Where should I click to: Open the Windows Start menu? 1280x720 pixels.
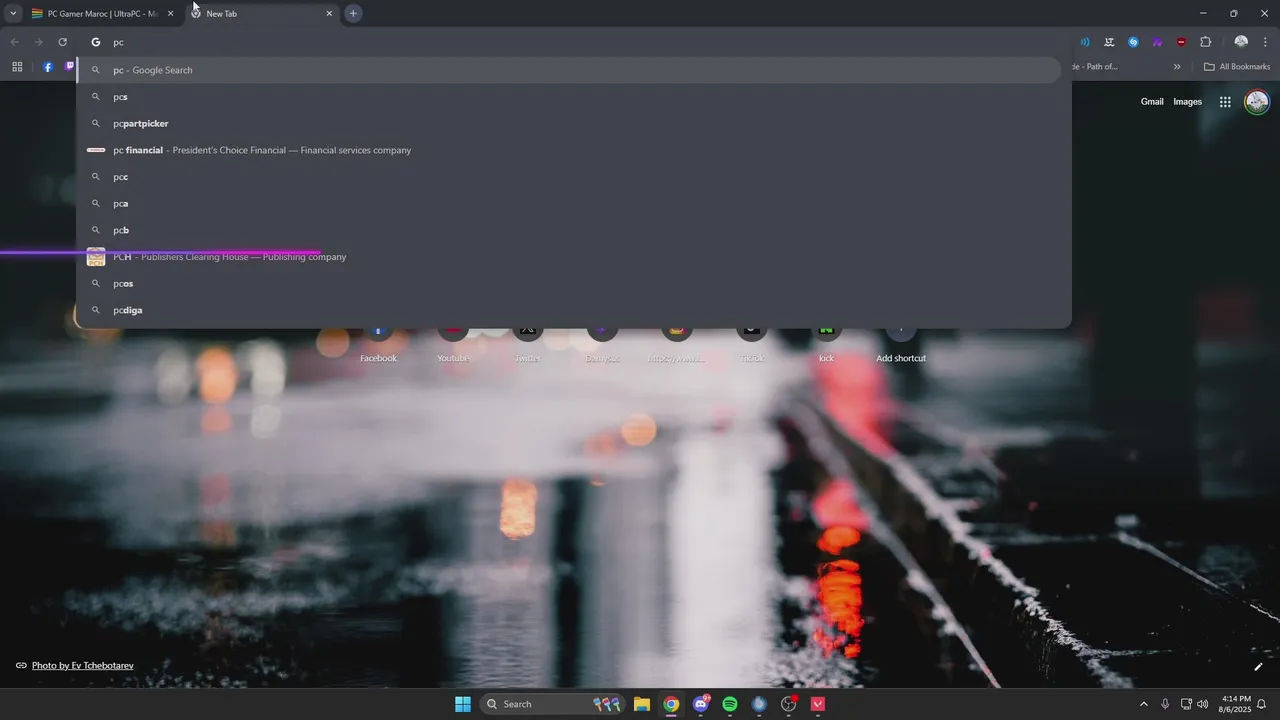click(x=463, y=704)
